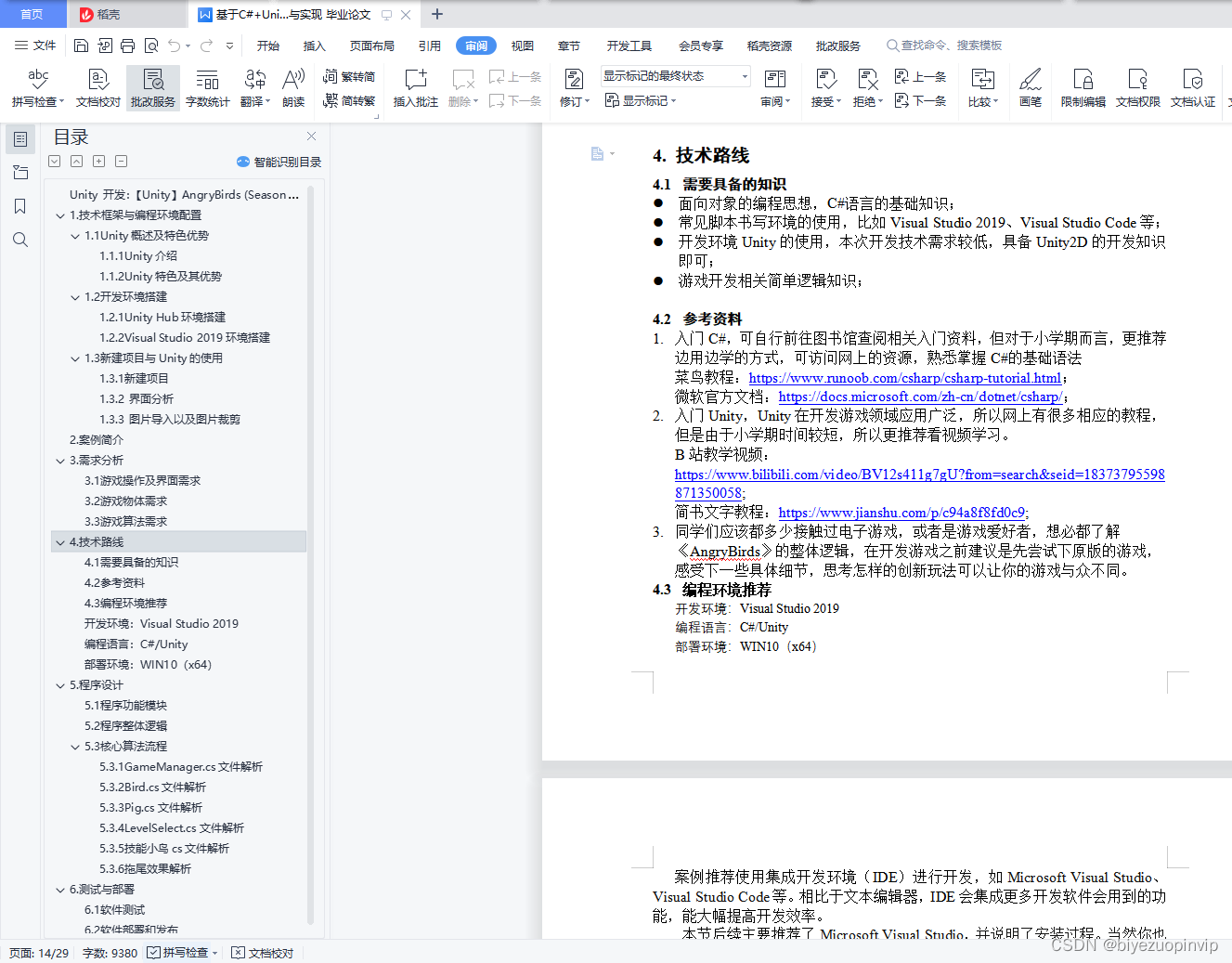Open the bookmark icon in left sidebar
This screenshot has height=963, width=1232.
(20, 206)
